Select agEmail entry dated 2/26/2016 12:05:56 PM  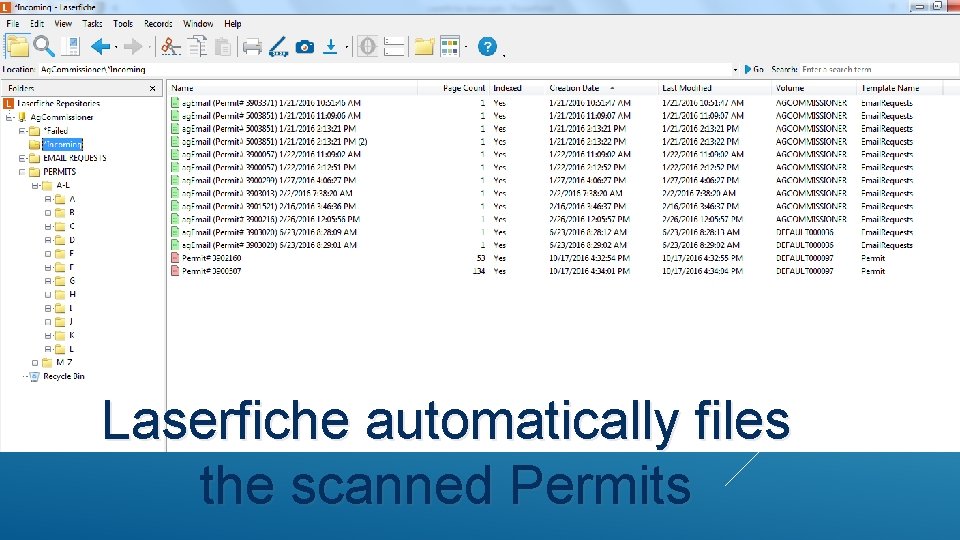tap(271, 219)
